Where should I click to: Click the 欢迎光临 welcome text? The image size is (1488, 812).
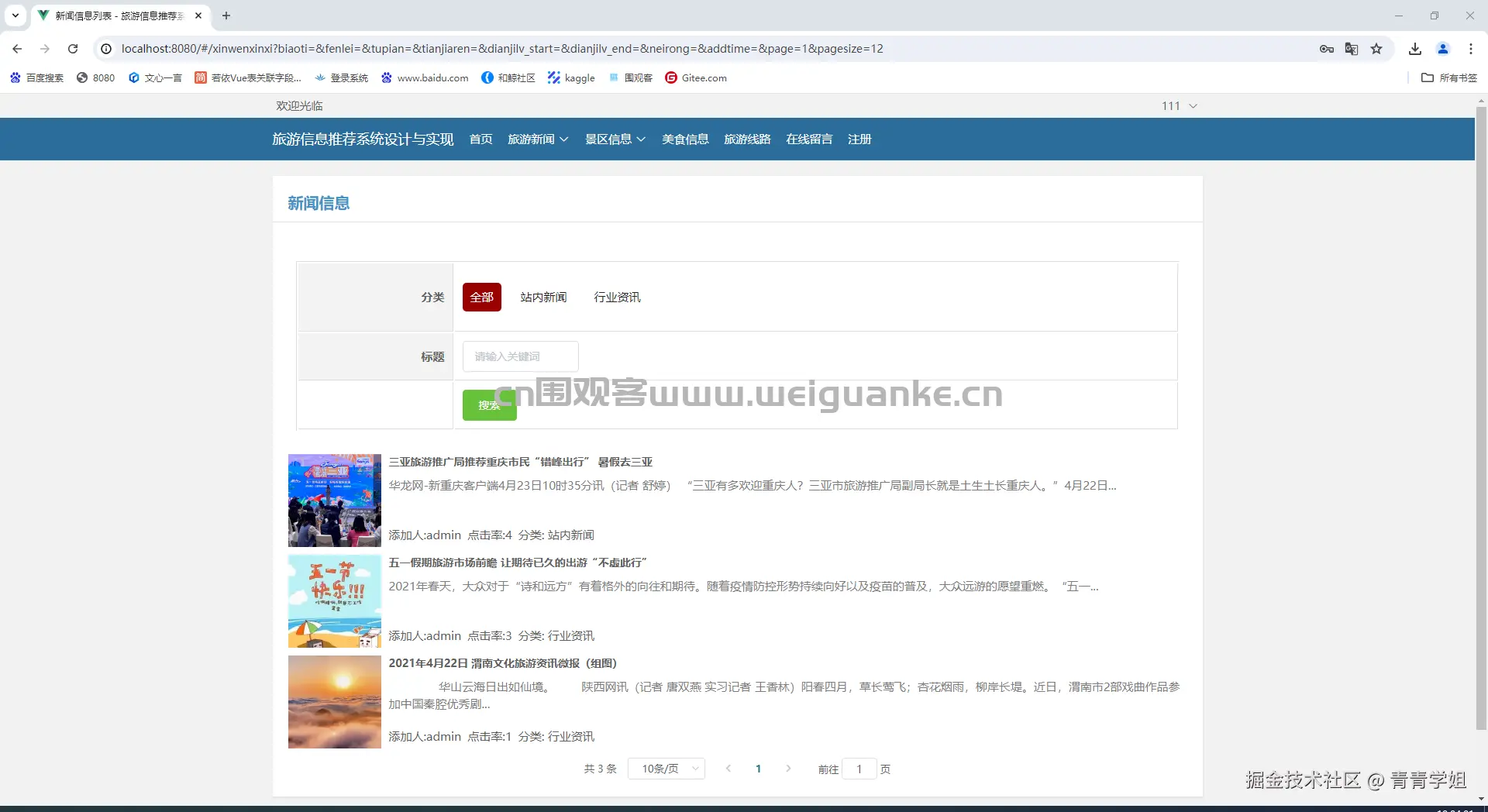299,106
